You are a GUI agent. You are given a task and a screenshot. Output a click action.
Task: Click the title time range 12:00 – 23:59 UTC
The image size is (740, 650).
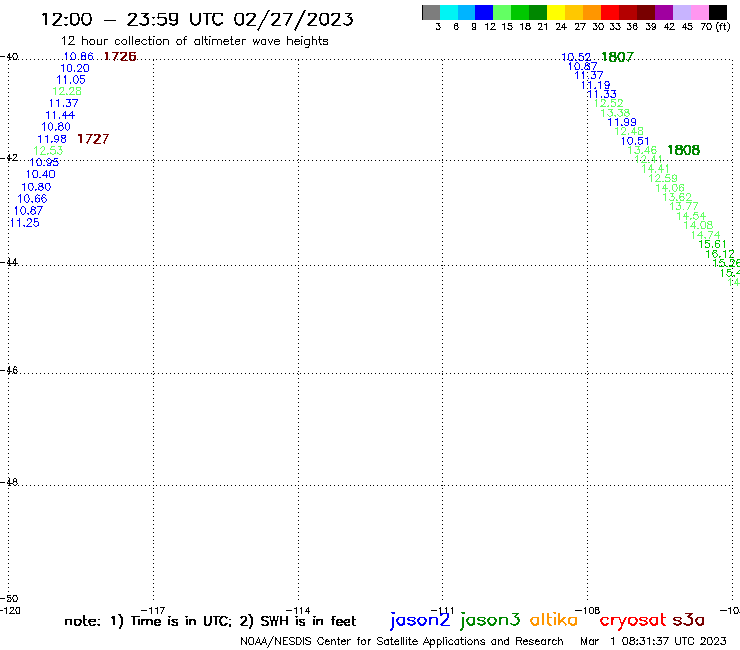click(134, 20)
